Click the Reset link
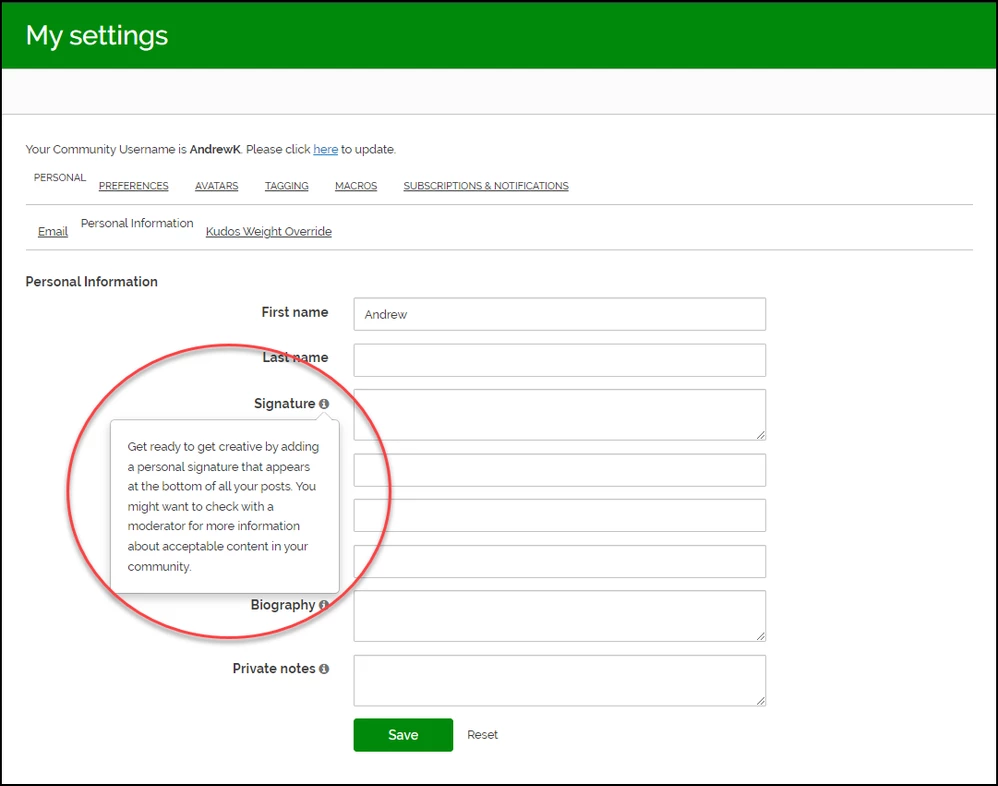Viewport: 998px width, 786px height. pyautogui.click(x=482, y=735)
